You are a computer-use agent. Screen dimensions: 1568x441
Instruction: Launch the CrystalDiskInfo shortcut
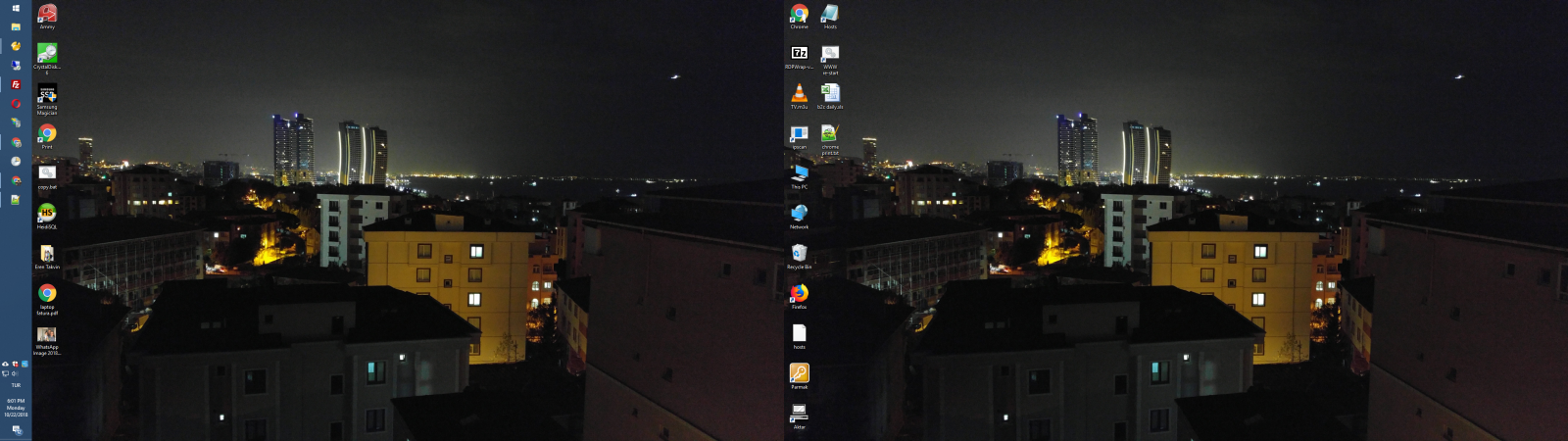[46, 53]
